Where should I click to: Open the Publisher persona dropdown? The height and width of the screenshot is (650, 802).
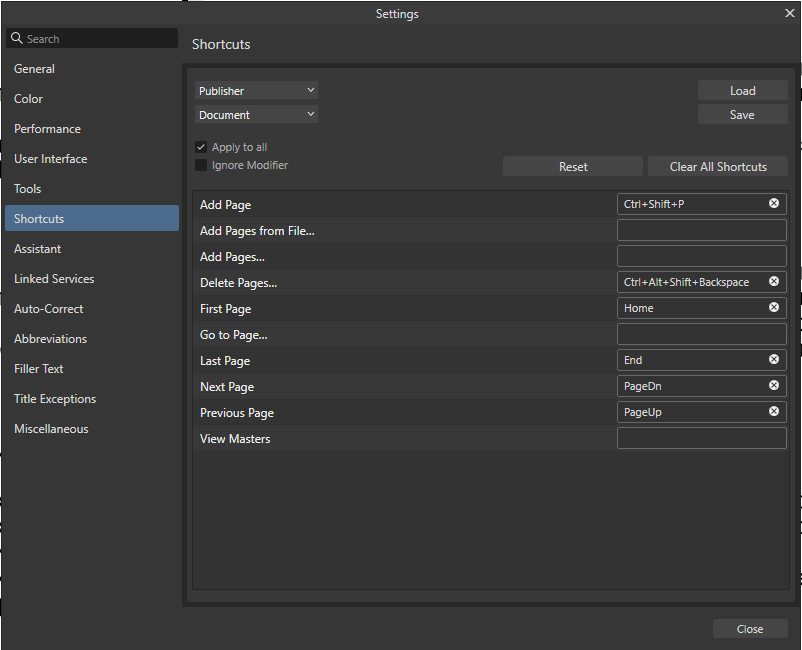pos(256,89)
